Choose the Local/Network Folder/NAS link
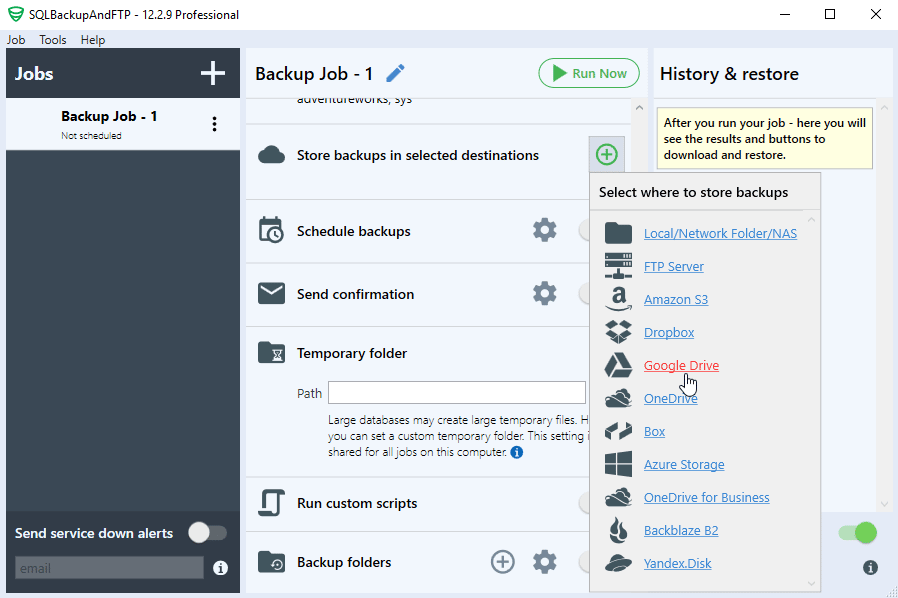898x598 pixels. point(720,233)
